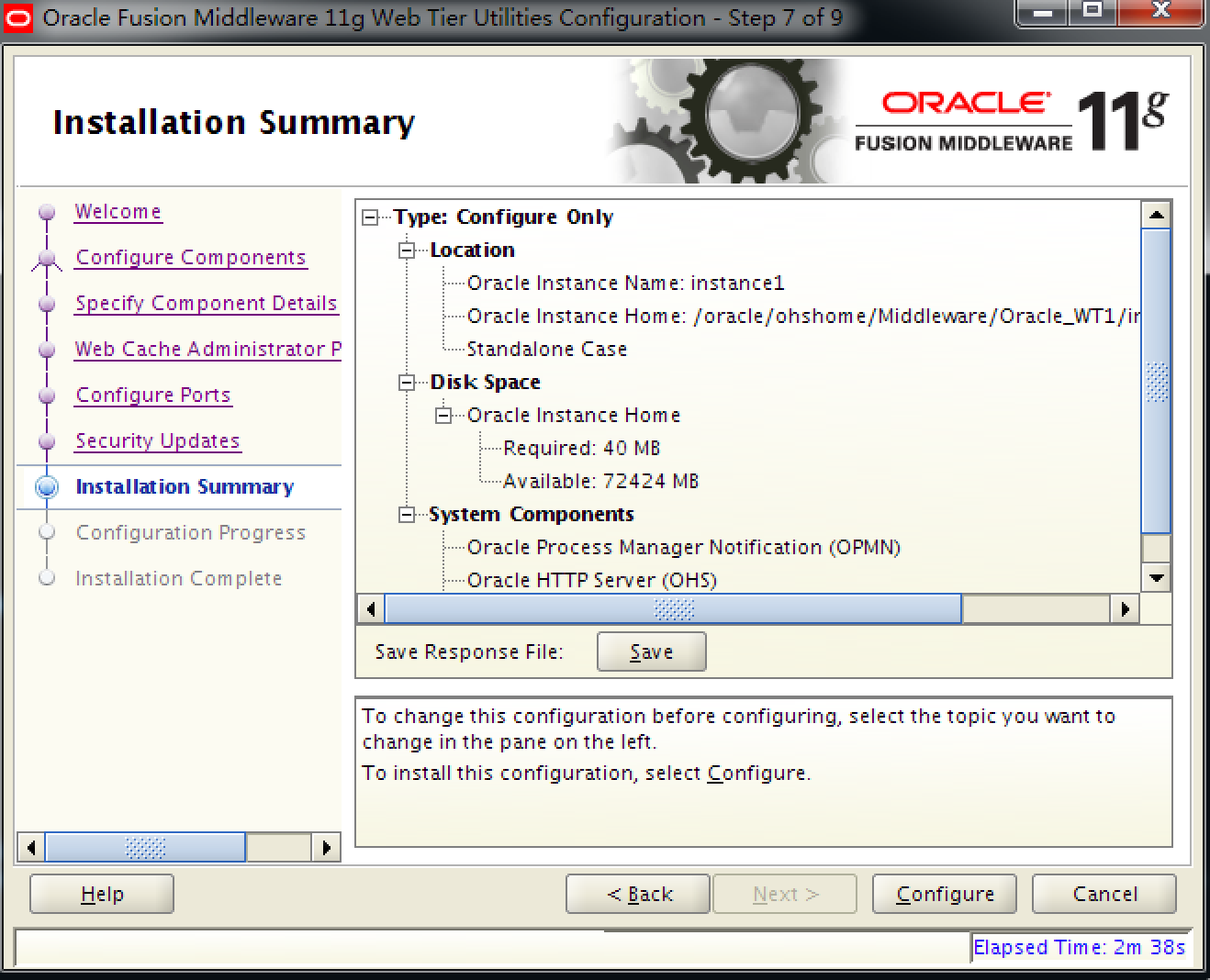Go to the Welcome step link

click(118, 212)
